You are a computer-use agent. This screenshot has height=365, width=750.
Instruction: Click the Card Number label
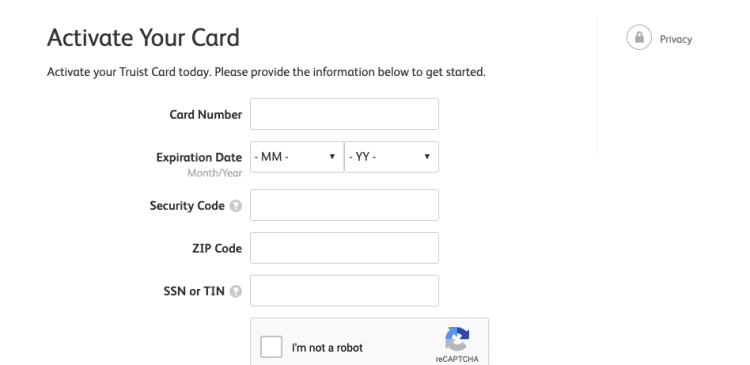tap(206, 115)
